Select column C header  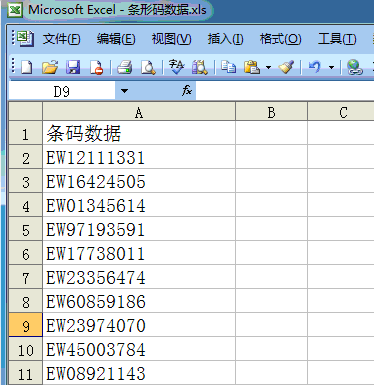click(341, 112)
